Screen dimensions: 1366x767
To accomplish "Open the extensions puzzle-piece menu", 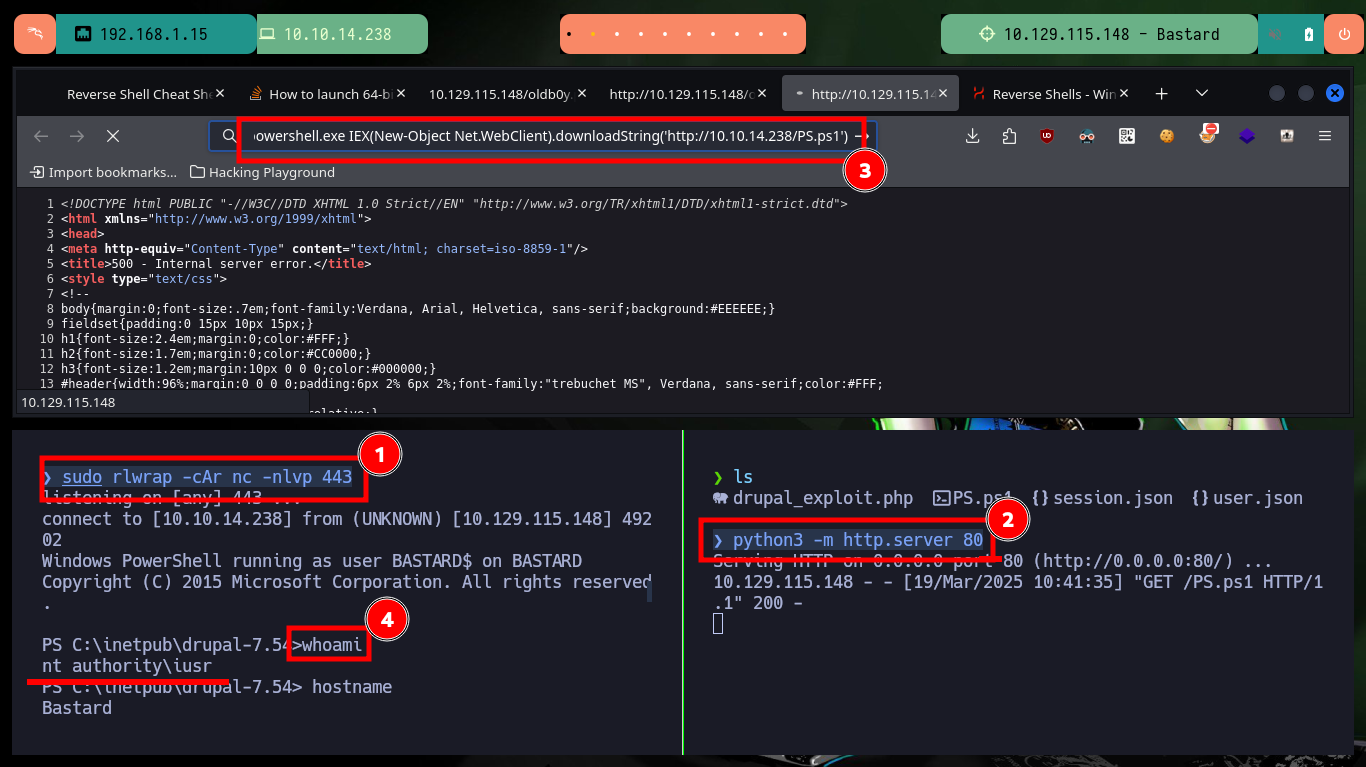I will 1008,136.
